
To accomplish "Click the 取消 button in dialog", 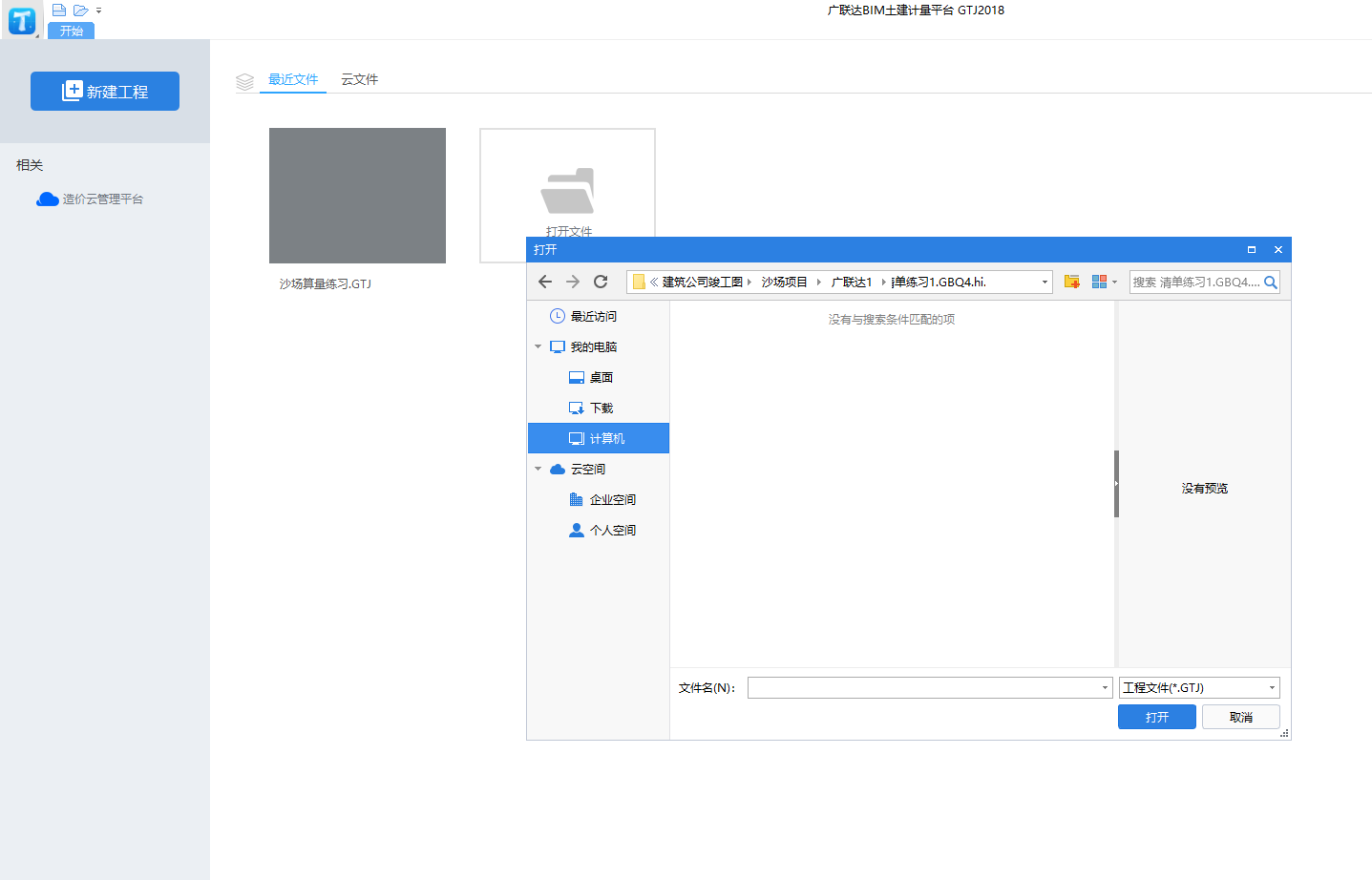I will [x=1241, y=717].
